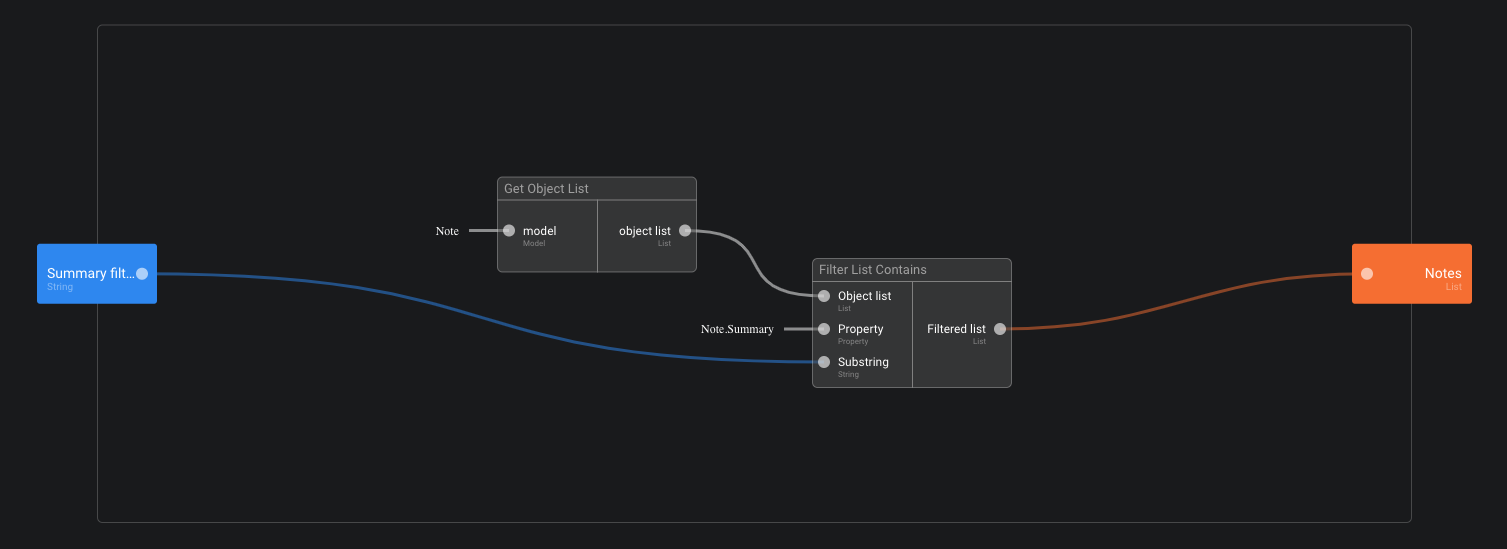Select the Object list input port on Filter List Contains
The width and height of the screenshot is (1507, 549).
pos(824,296)
